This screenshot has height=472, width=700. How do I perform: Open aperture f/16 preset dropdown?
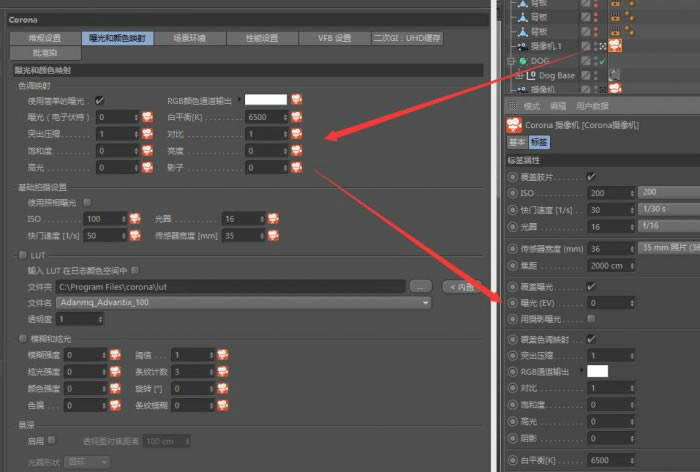[669, 226]
